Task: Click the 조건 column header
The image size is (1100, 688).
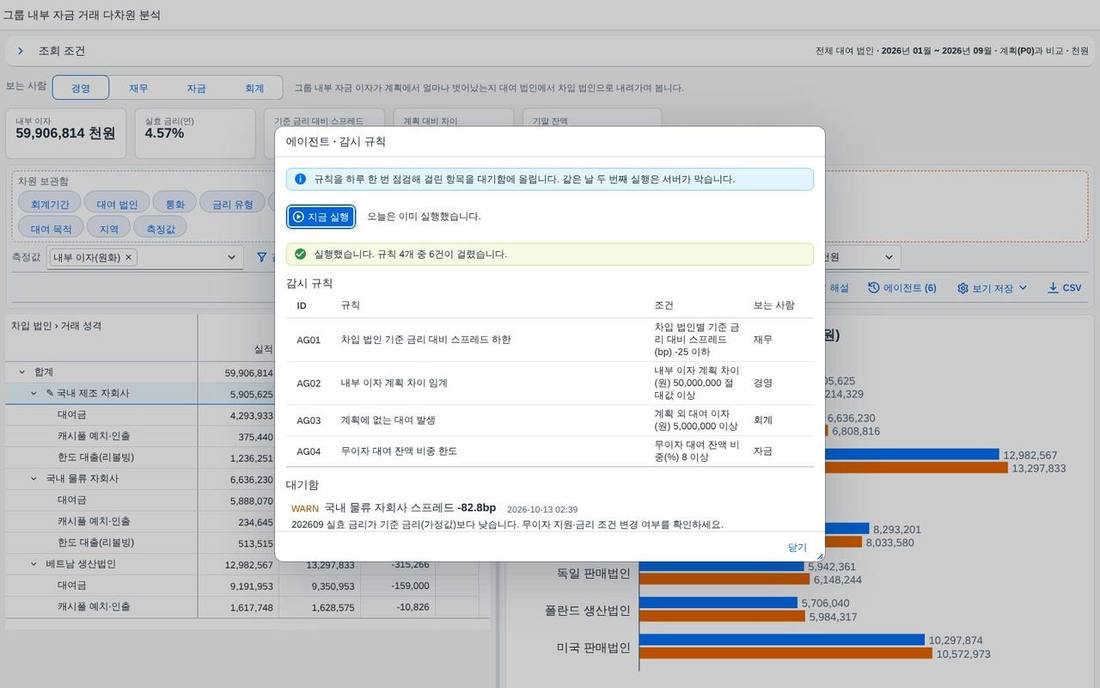Action: coord(664,305)
